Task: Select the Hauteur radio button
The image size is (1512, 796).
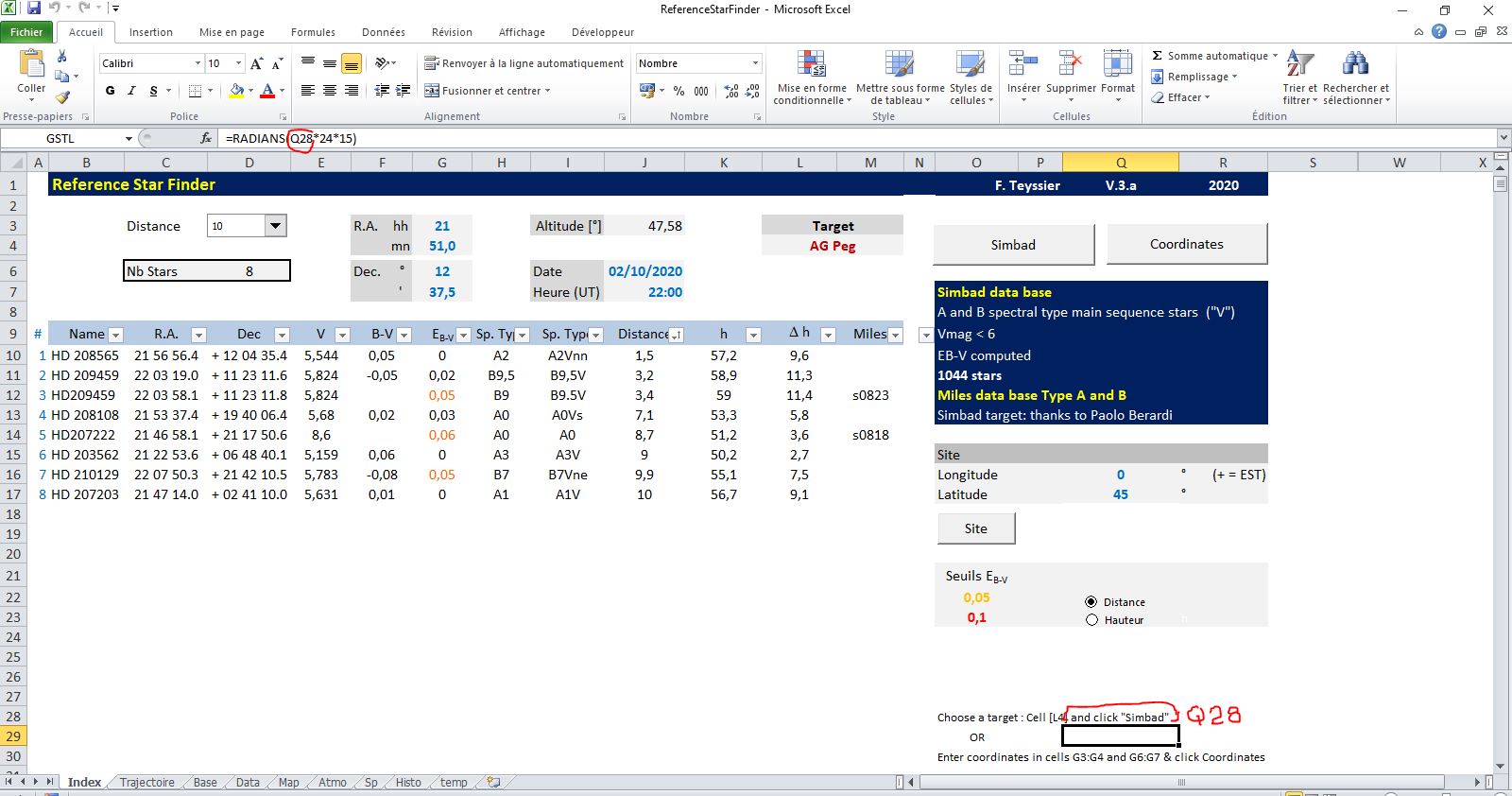Action: tap(1091, 620)
